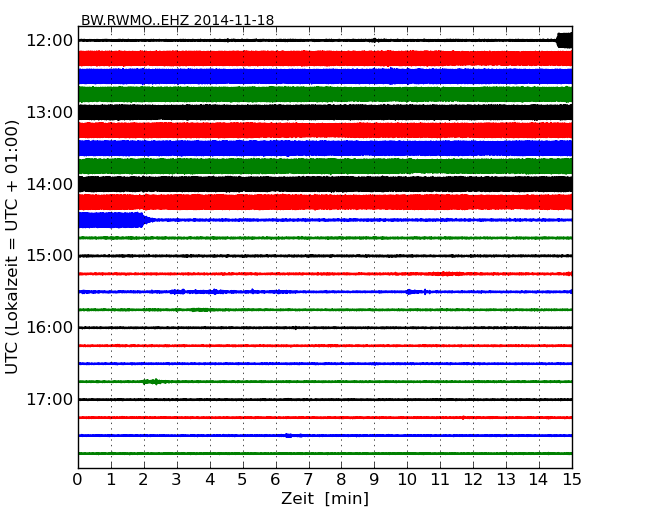Click the x-axis tick label "8"
Image resolution: width=650 pixels, height=520 pixels.
[342, 479]
